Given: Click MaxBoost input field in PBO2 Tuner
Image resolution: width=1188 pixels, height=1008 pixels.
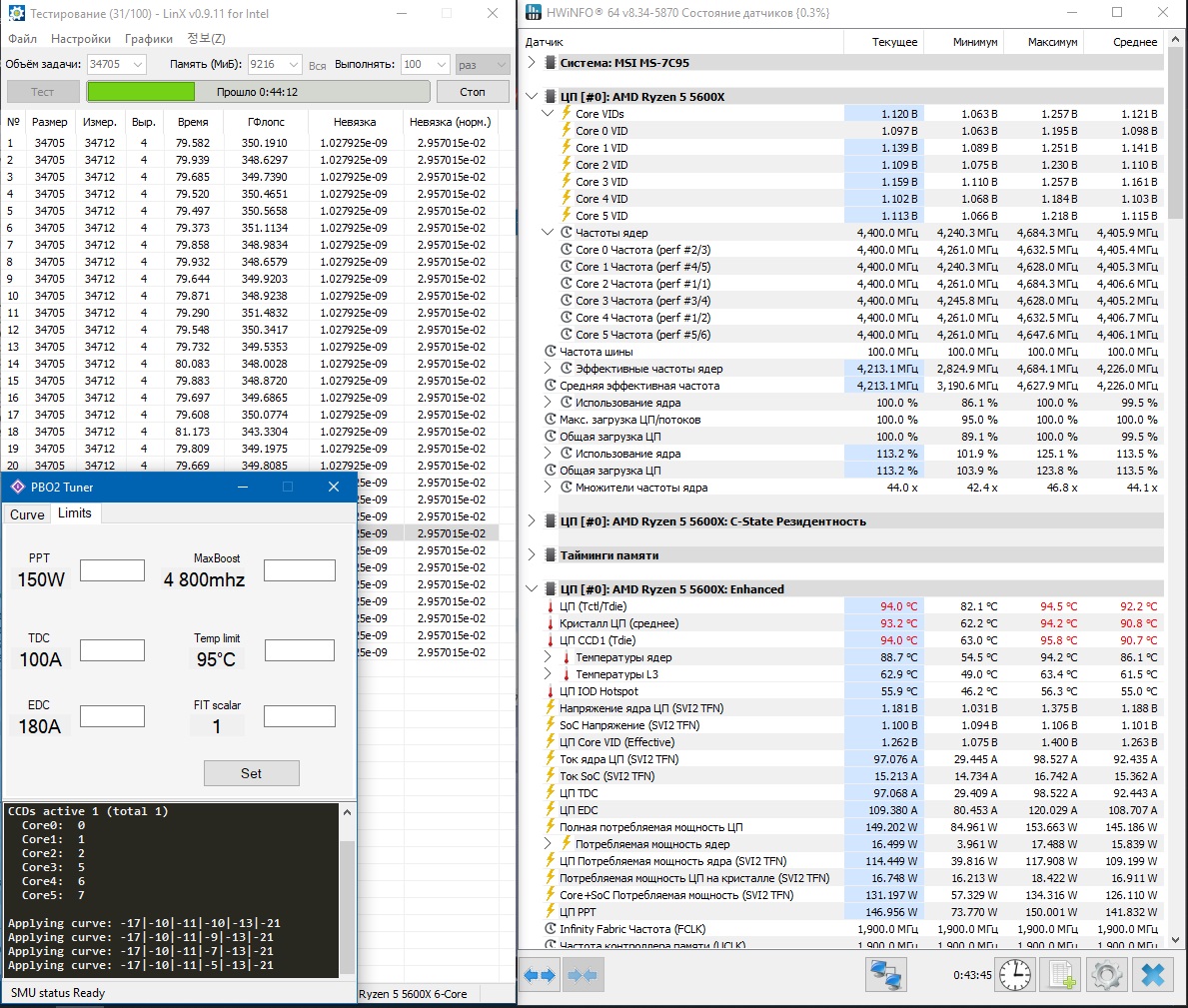Looking at the screenshot, I should [x=300, y=570].
